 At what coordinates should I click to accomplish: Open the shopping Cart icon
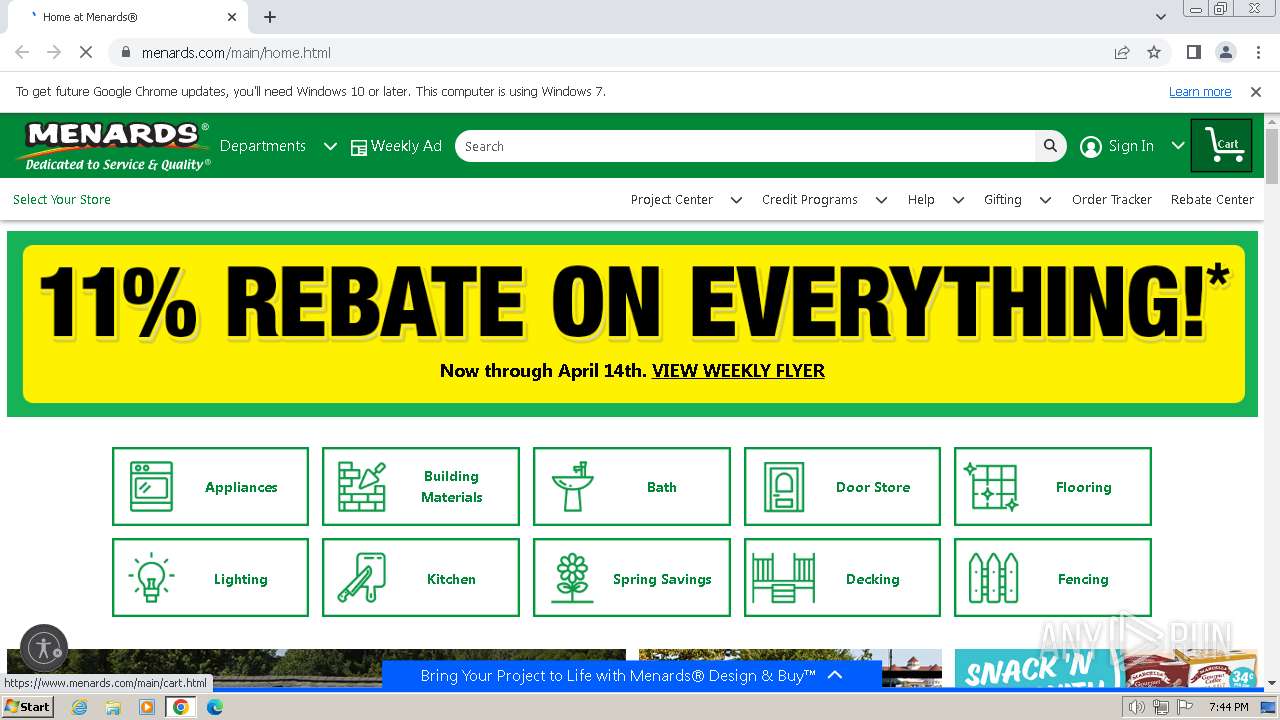tap(1221, 146)
